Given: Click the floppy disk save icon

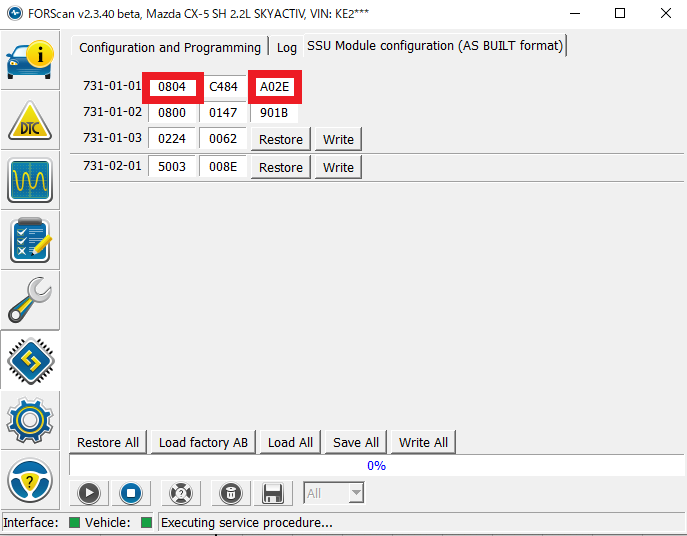Looking at the screenshot, I should 273,493.
